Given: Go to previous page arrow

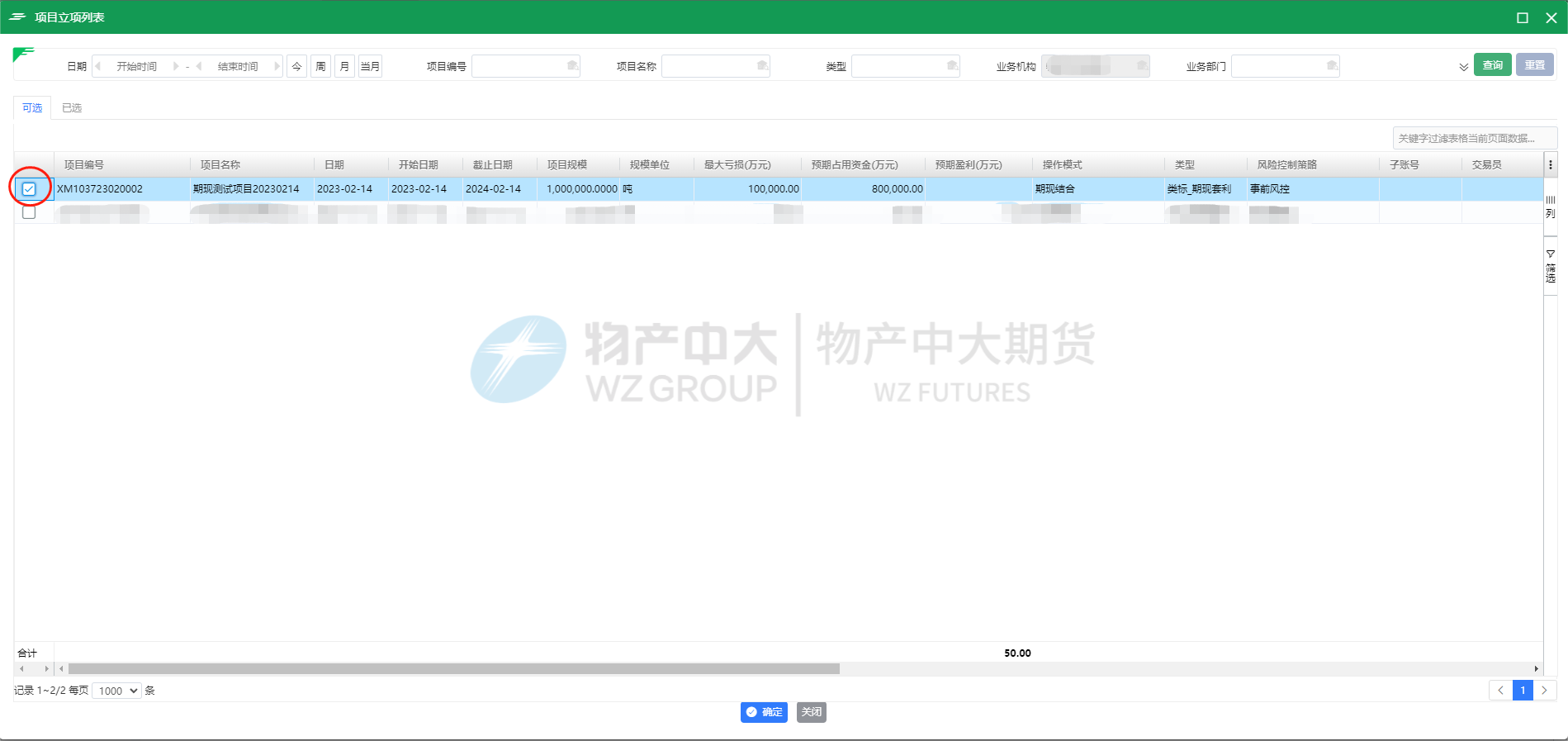Looking at the screenshot, I should point(1501,690).
